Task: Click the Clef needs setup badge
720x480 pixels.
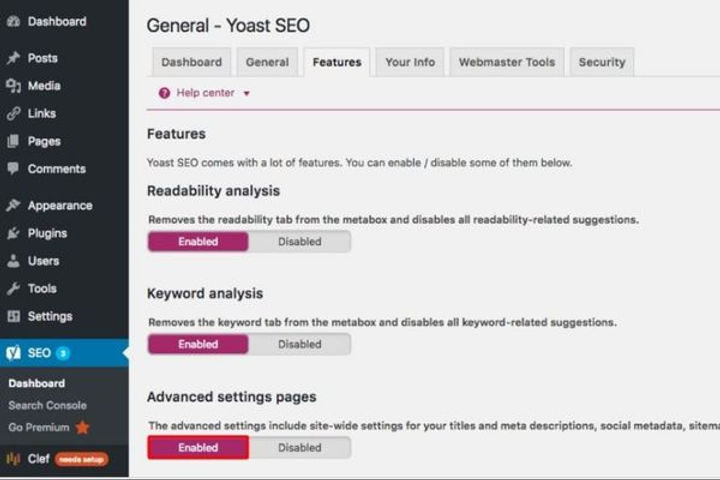Action: 82,459
